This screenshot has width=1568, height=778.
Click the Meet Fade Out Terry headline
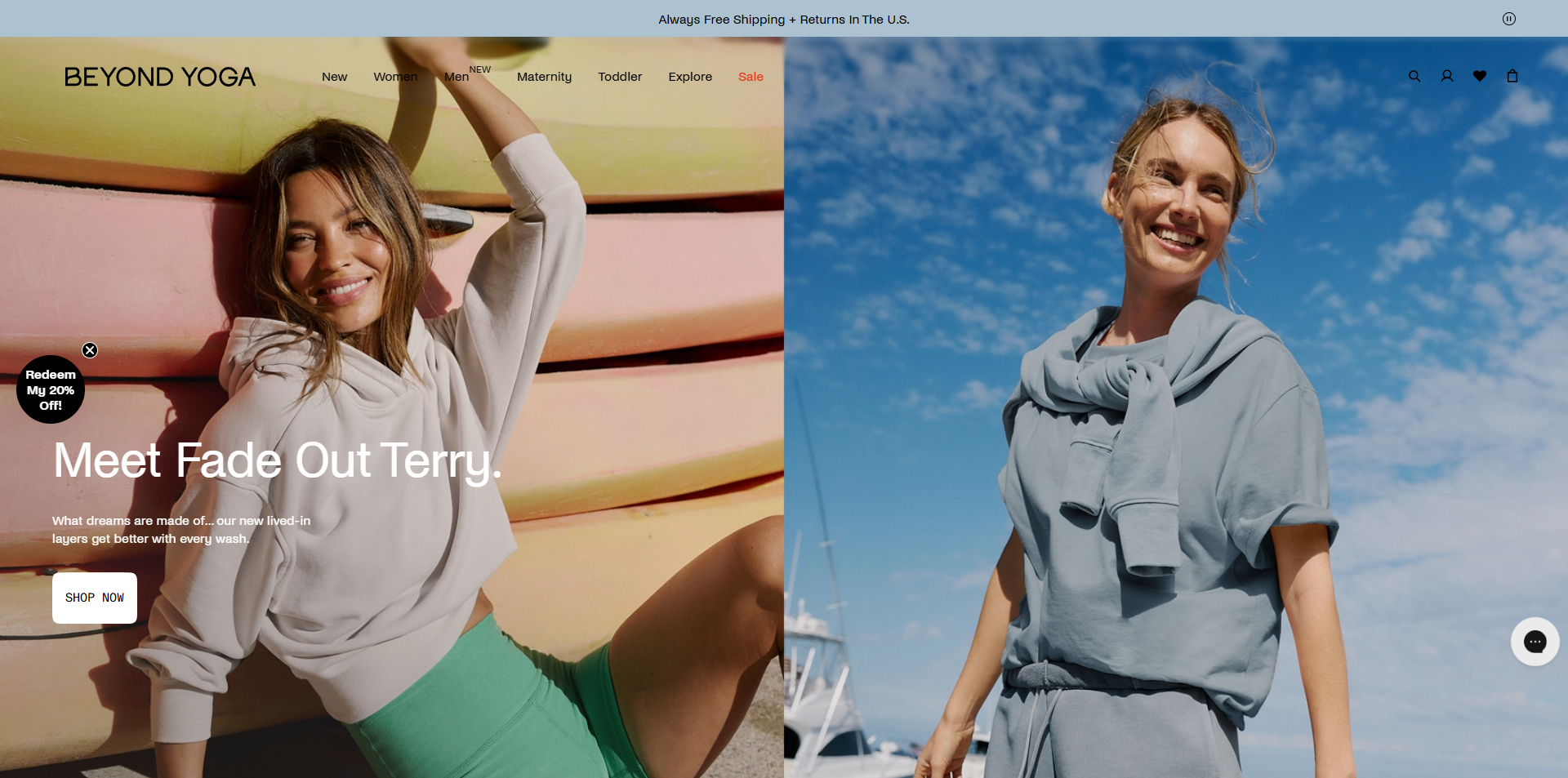[x=278, y=461]
